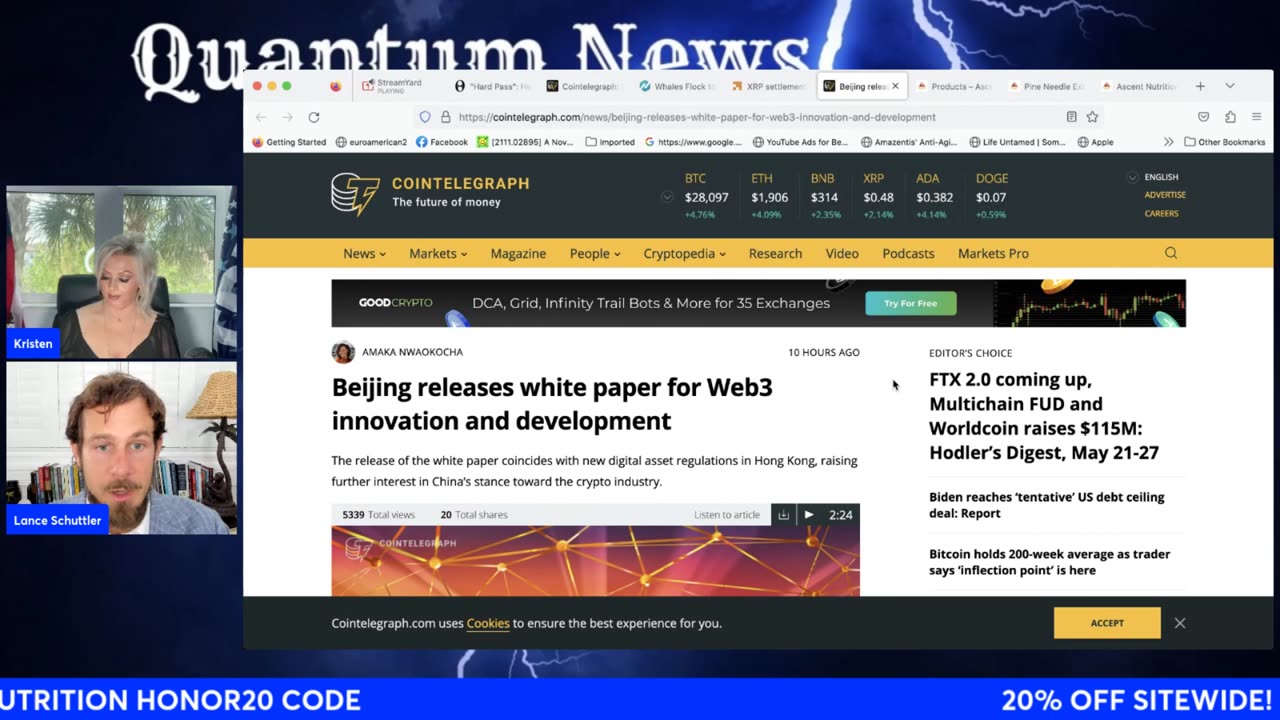
Task: Switch to the "Hard Pass" tab
Action: coord(493,86)
